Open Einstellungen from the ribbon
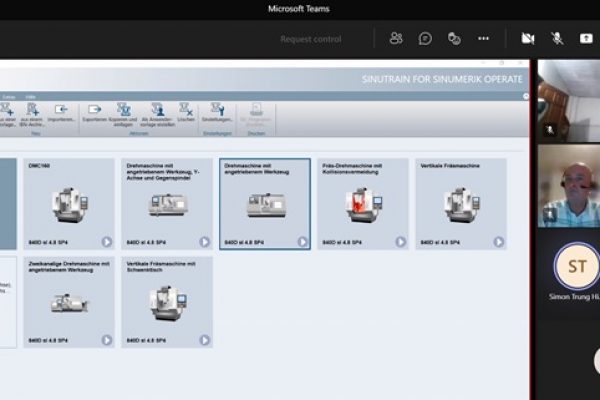The height and width of the screenshot is (400, 600). click(x=217, y=110)
